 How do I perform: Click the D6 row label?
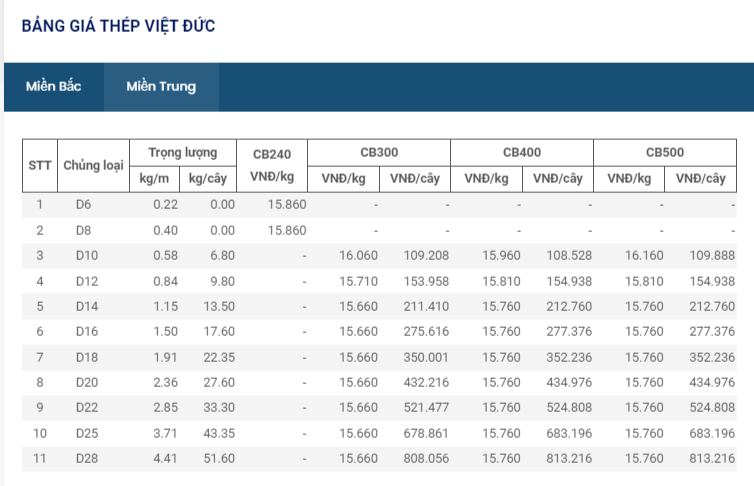[83, 204]
